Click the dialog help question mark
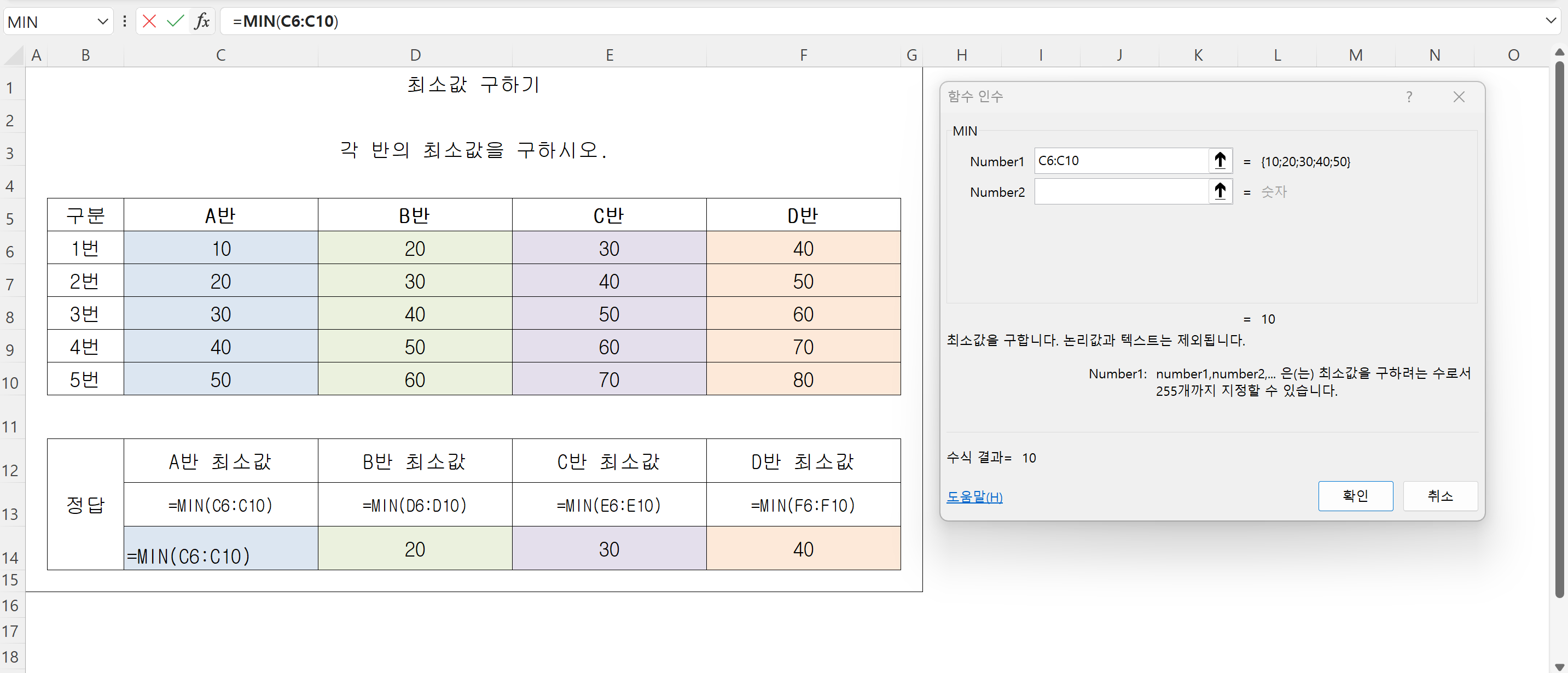The width and height of the screenshot is (1568, 673). pyautogui.click(x=1409, y=97)
